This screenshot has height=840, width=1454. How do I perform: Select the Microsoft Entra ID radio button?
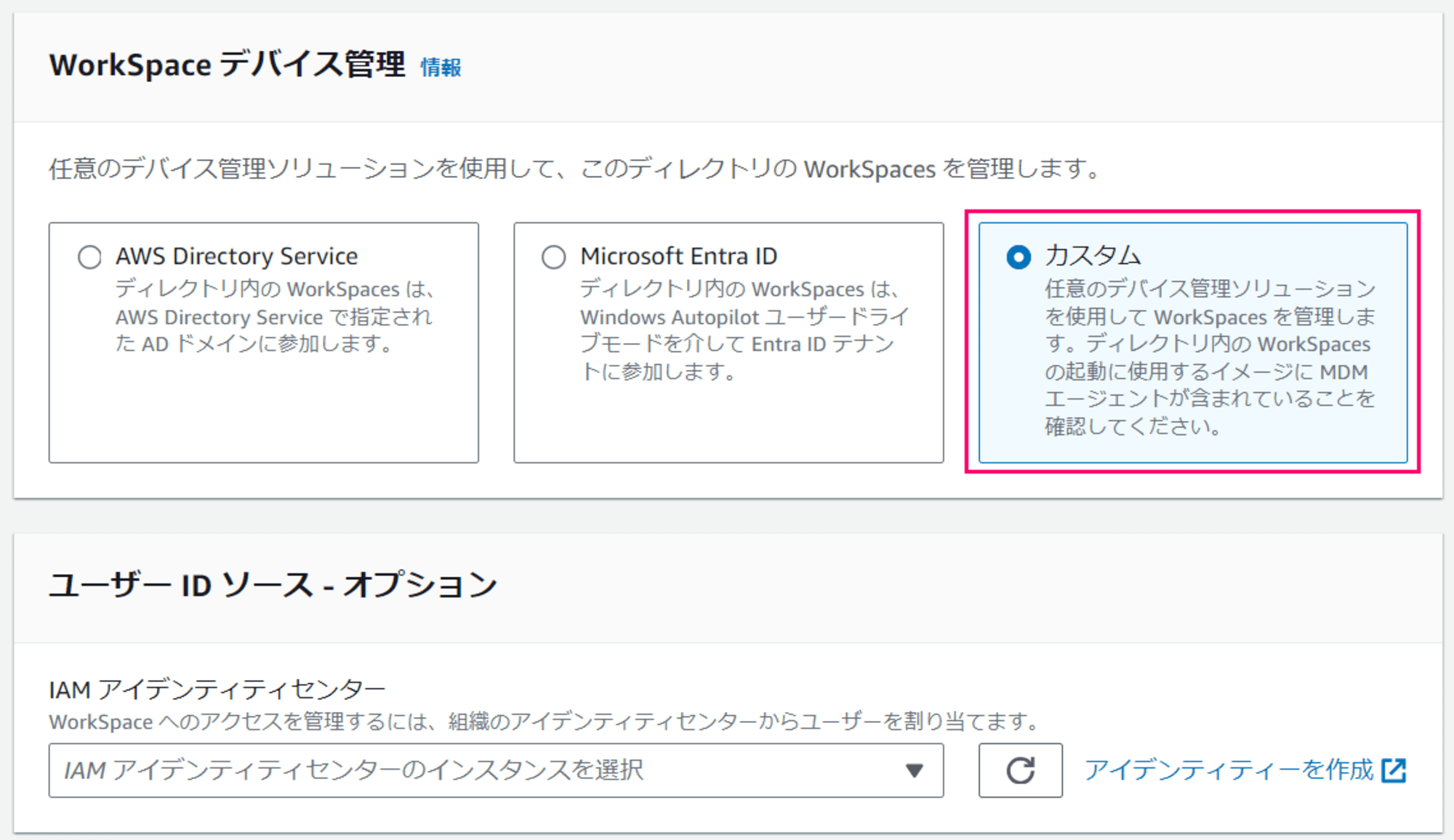[554, 257]
